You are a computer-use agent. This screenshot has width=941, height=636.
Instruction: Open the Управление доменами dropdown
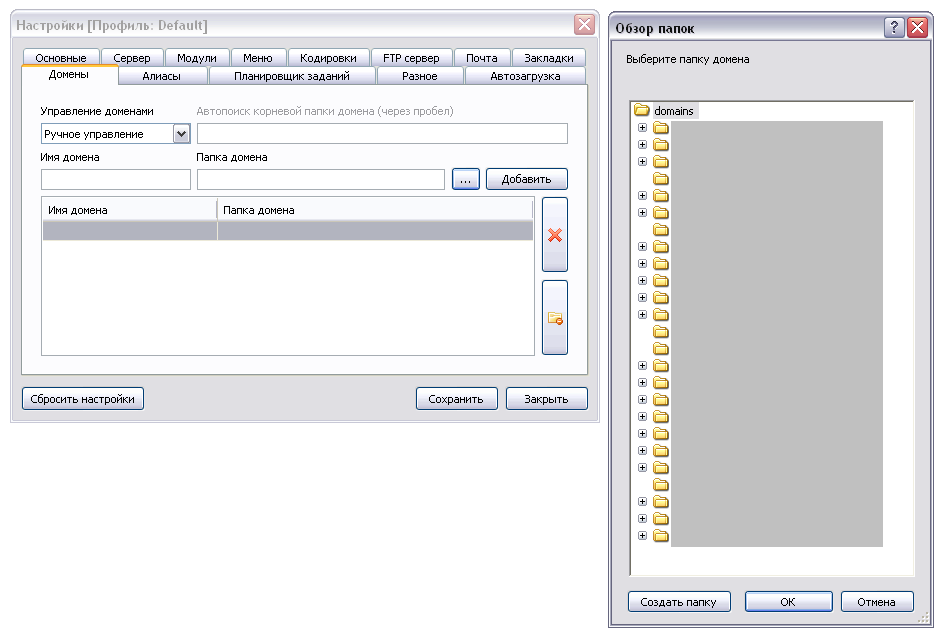coord(181,134)
